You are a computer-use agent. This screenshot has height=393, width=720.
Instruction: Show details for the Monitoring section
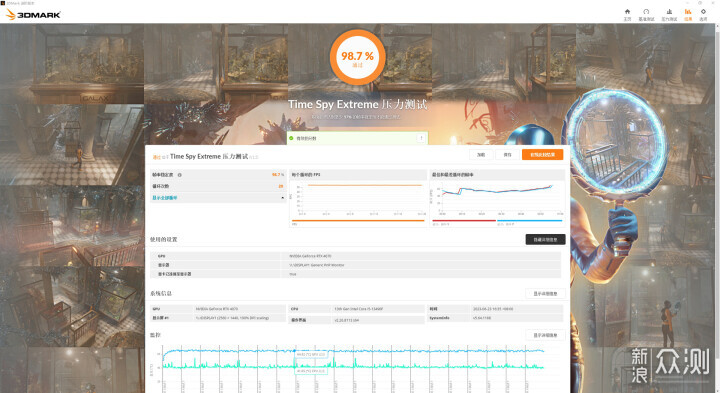pos(545,335)
